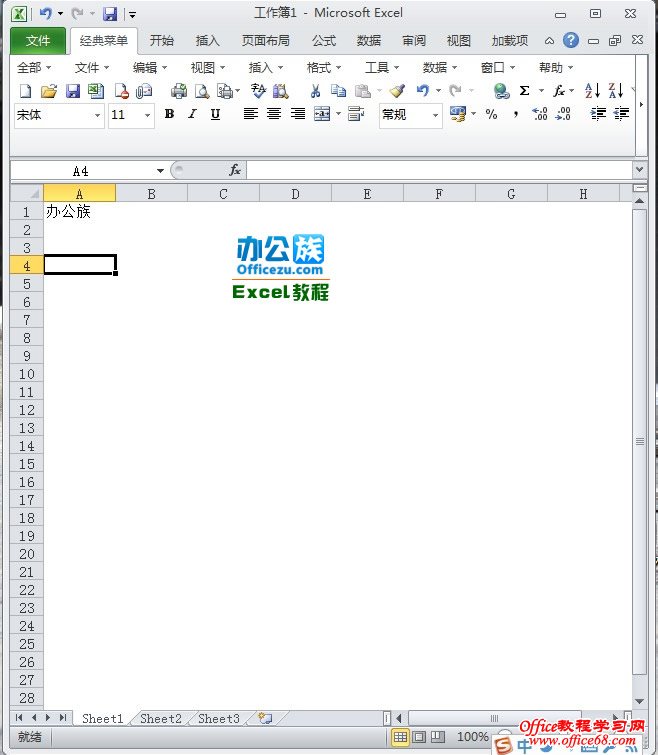
Task: Expand the Merge and Center dropdown arrow
Action: pyautogui.click(x=338, y=114)
